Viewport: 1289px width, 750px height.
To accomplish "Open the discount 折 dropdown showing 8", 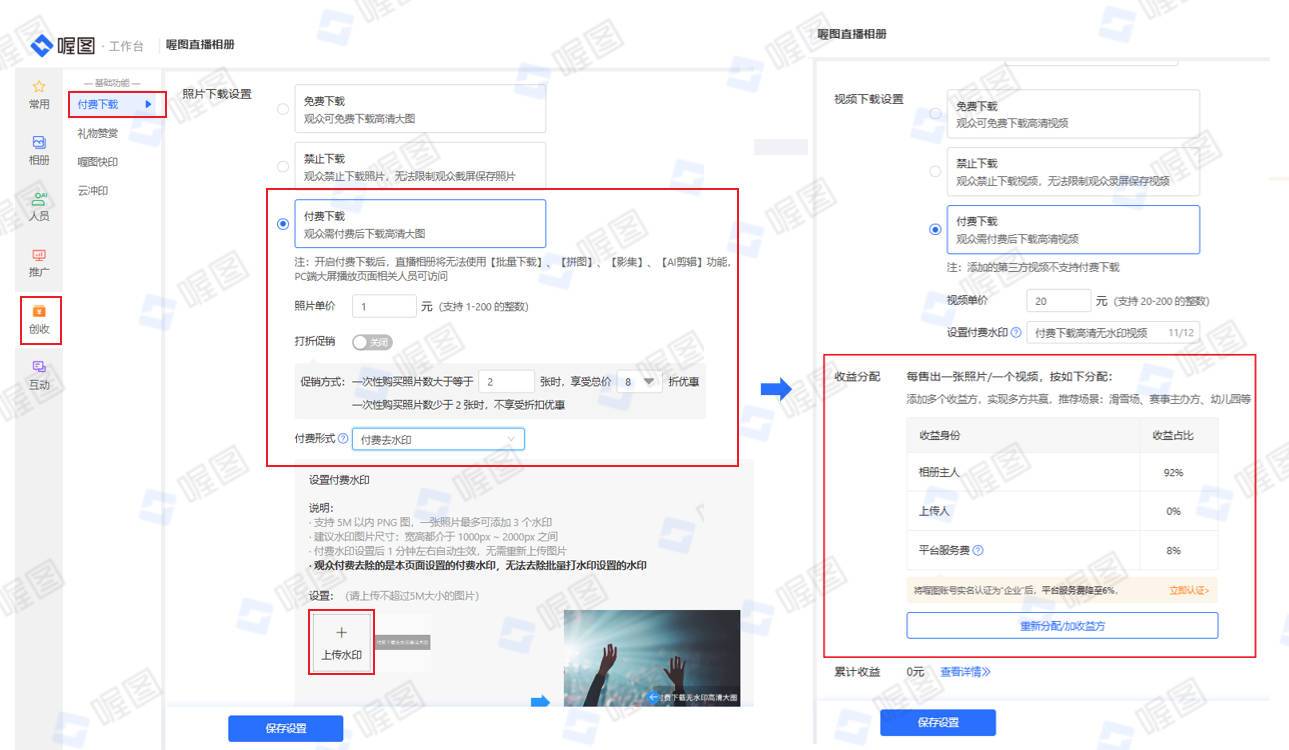I will (x=640, y=381).
